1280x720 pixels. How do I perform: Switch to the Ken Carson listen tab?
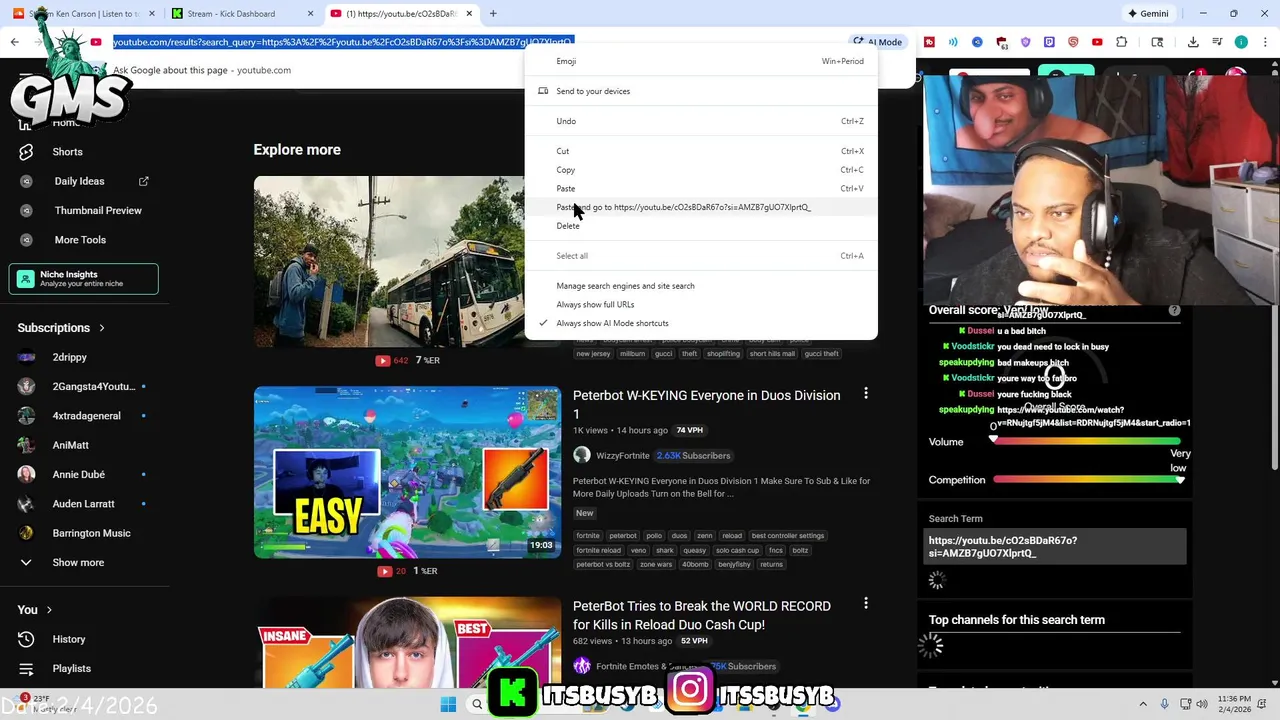point(84,14)
